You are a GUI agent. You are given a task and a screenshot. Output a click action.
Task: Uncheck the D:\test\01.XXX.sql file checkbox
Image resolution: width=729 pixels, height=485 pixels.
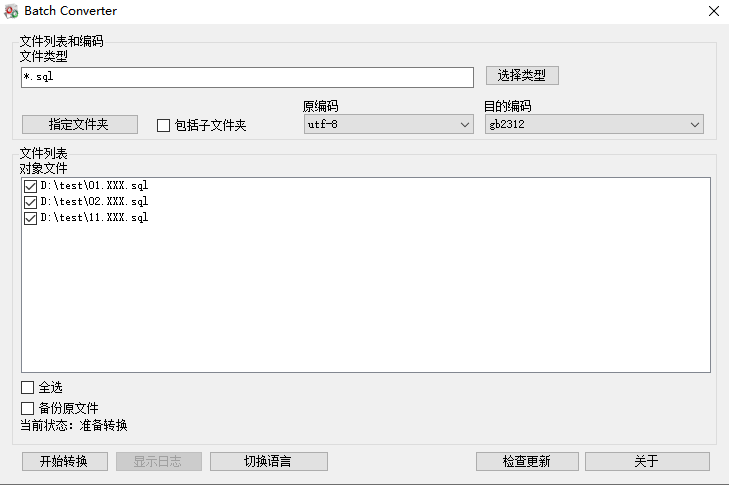[x=30, y=186]
